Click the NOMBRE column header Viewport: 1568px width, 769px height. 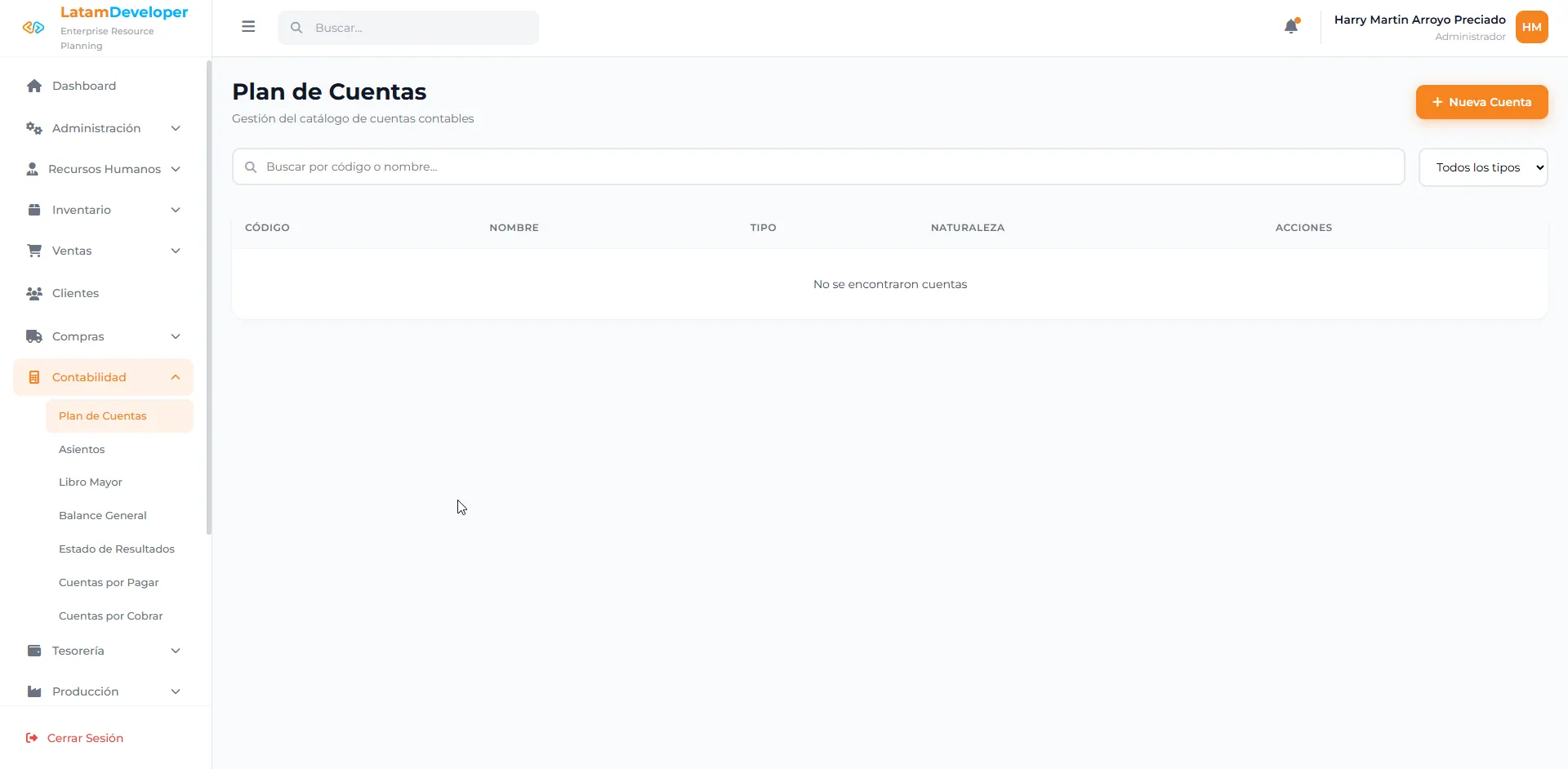click(x=514, y=228)
